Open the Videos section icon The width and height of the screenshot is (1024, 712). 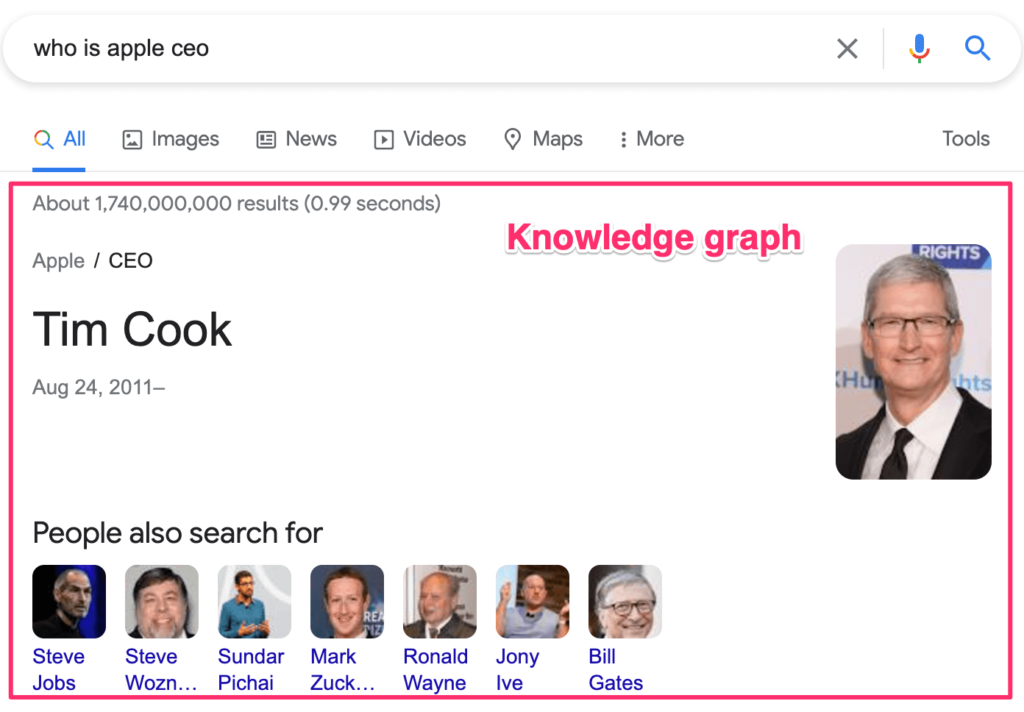pyautogui.click(x=383, y=139)
